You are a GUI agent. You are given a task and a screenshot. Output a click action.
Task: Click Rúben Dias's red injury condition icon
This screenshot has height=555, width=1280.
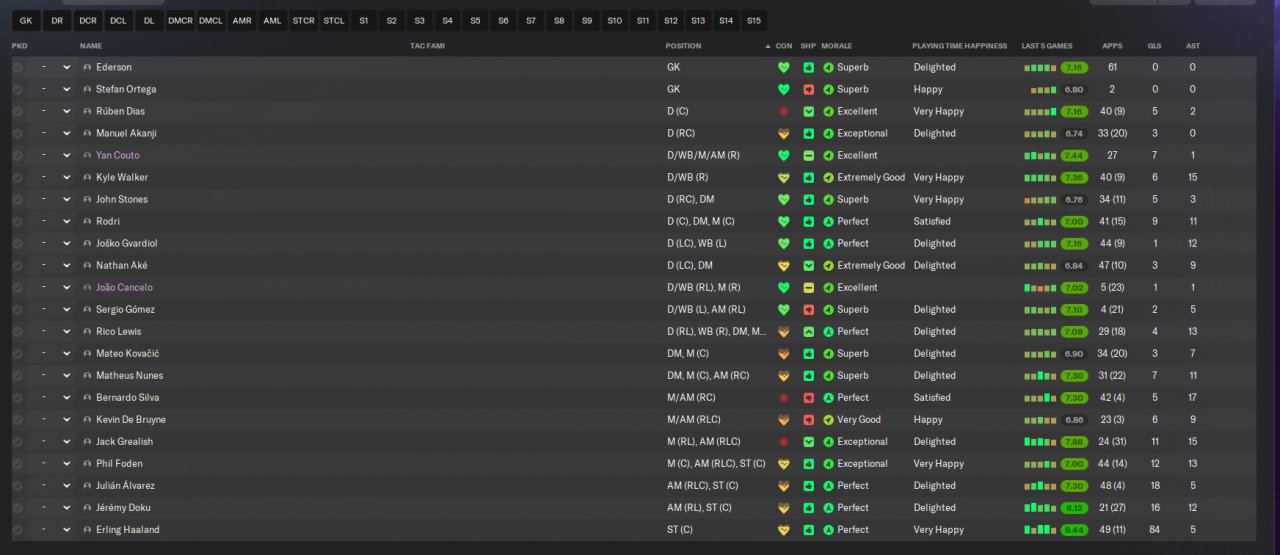[784, 111]
